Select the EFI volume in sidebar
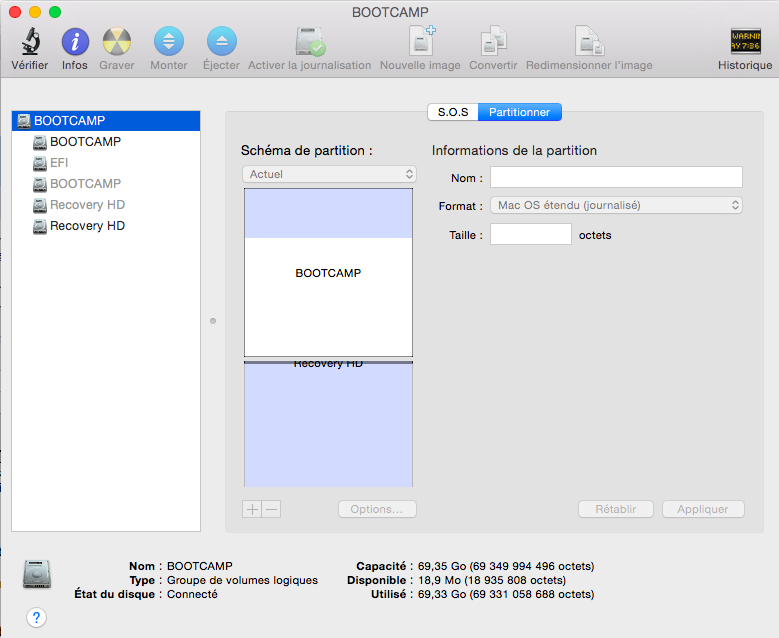 tap(106, 163)
